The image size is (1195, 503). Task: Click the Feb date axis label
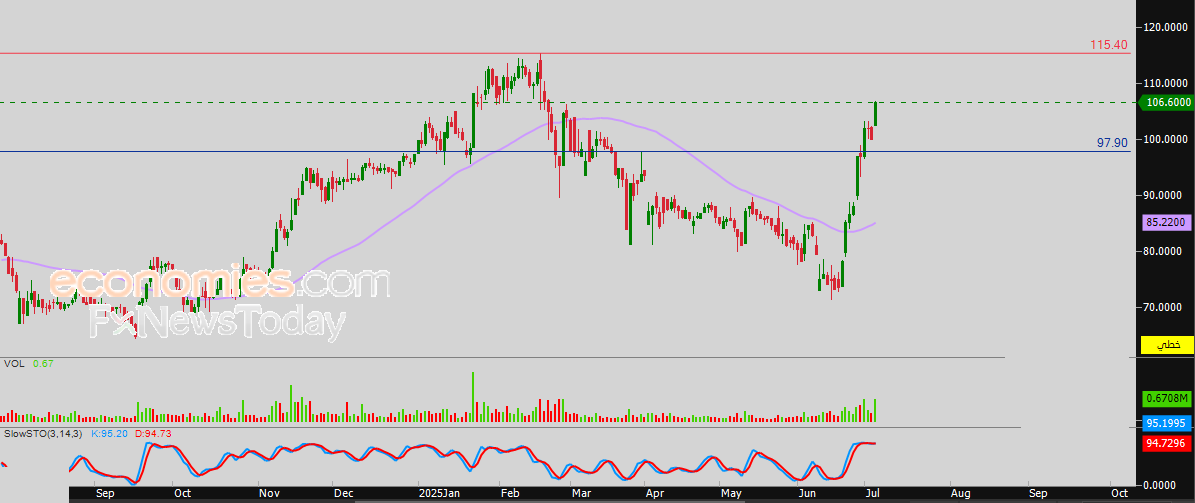tap(510, 494)
